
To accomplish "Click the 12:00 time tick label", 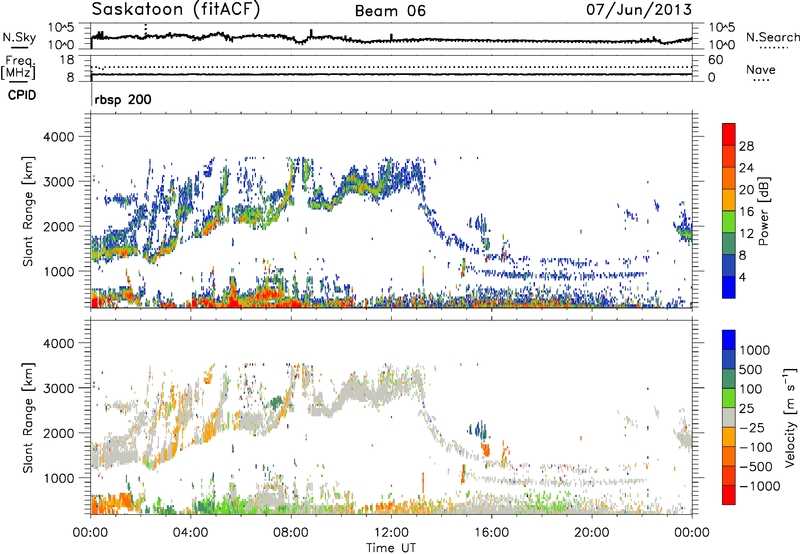I will pyautogui.click(x=391, y=533).
